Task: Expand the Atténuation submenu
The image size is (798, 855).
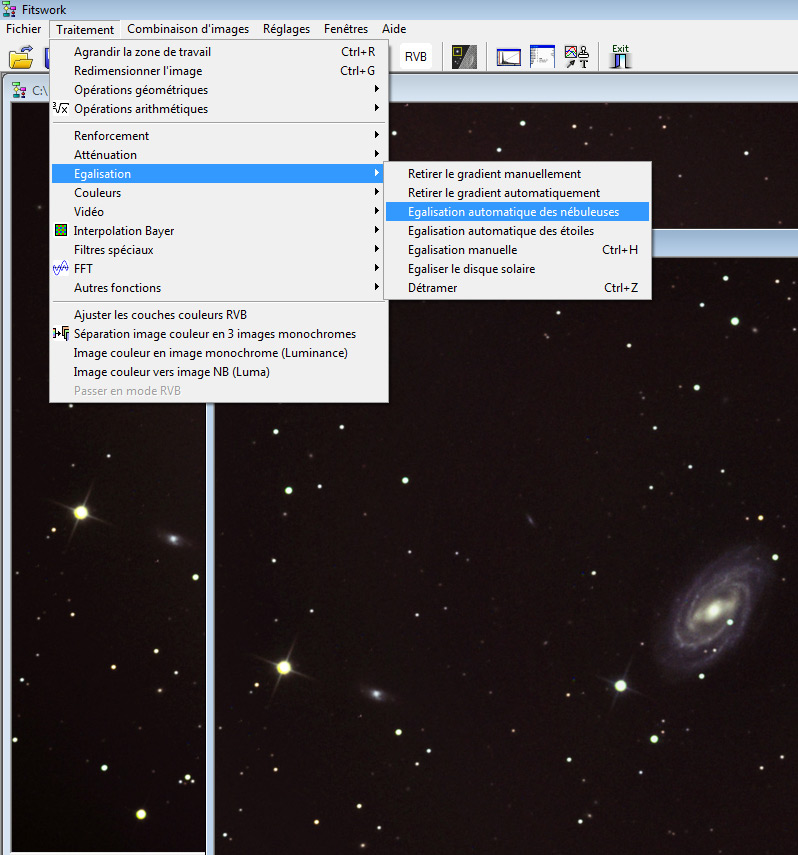Action: (x=219, y=155)
